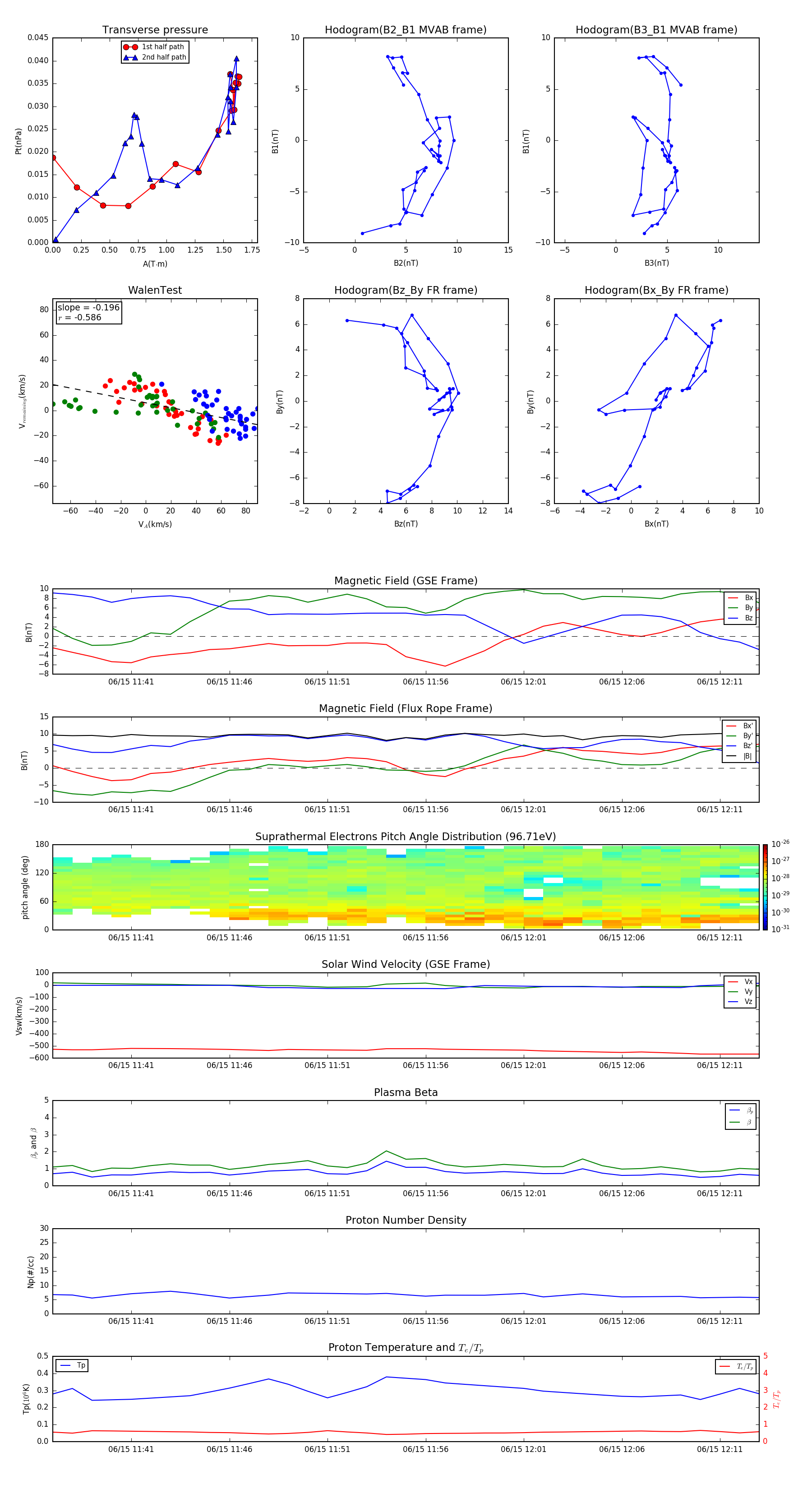The width and height of the screenshot is (812, 1489).
Task: Click the 'Np(#/cc)' y-axis label
Action: tap(30, 1272)
